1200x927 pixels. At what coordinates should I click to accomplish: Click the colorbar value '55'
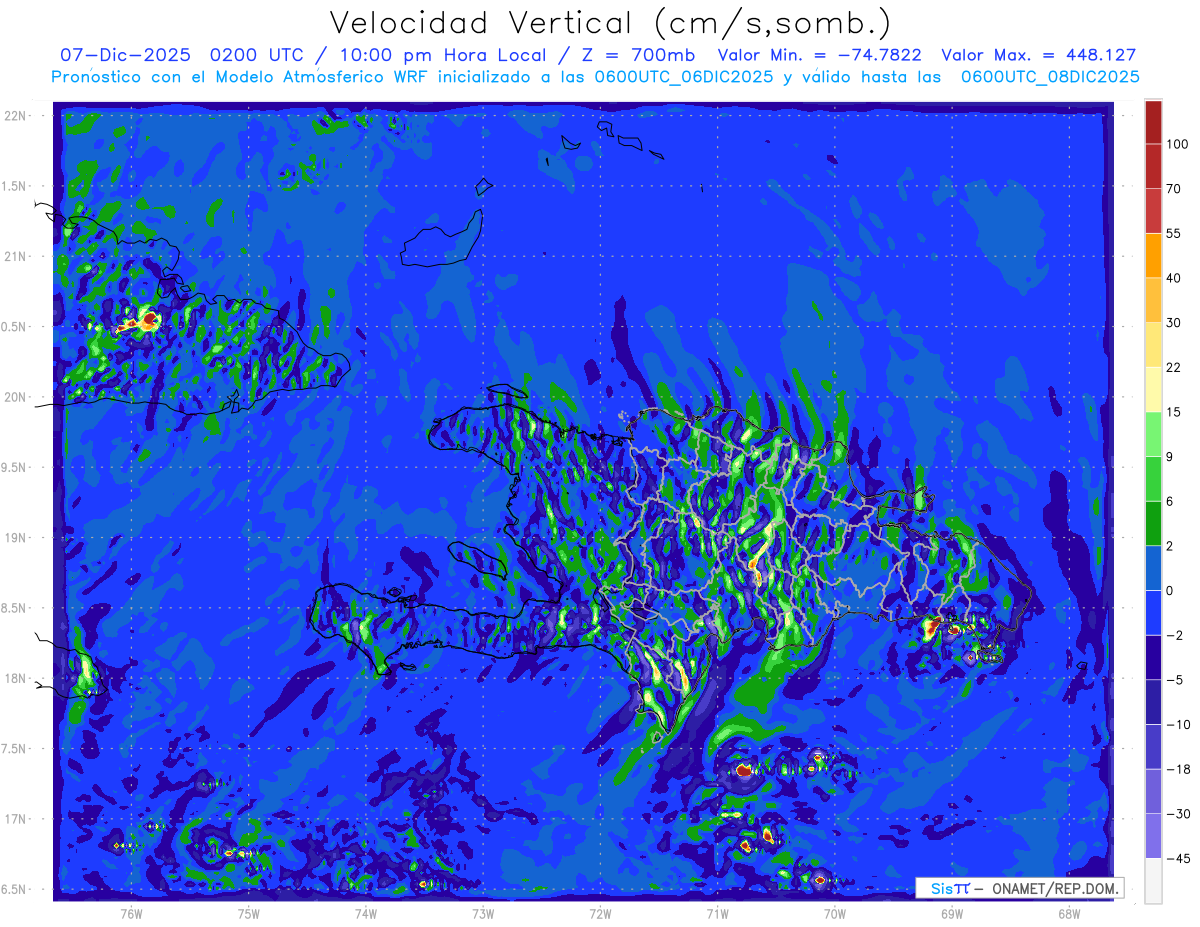pyautogui.click(x=1175, y=233)
